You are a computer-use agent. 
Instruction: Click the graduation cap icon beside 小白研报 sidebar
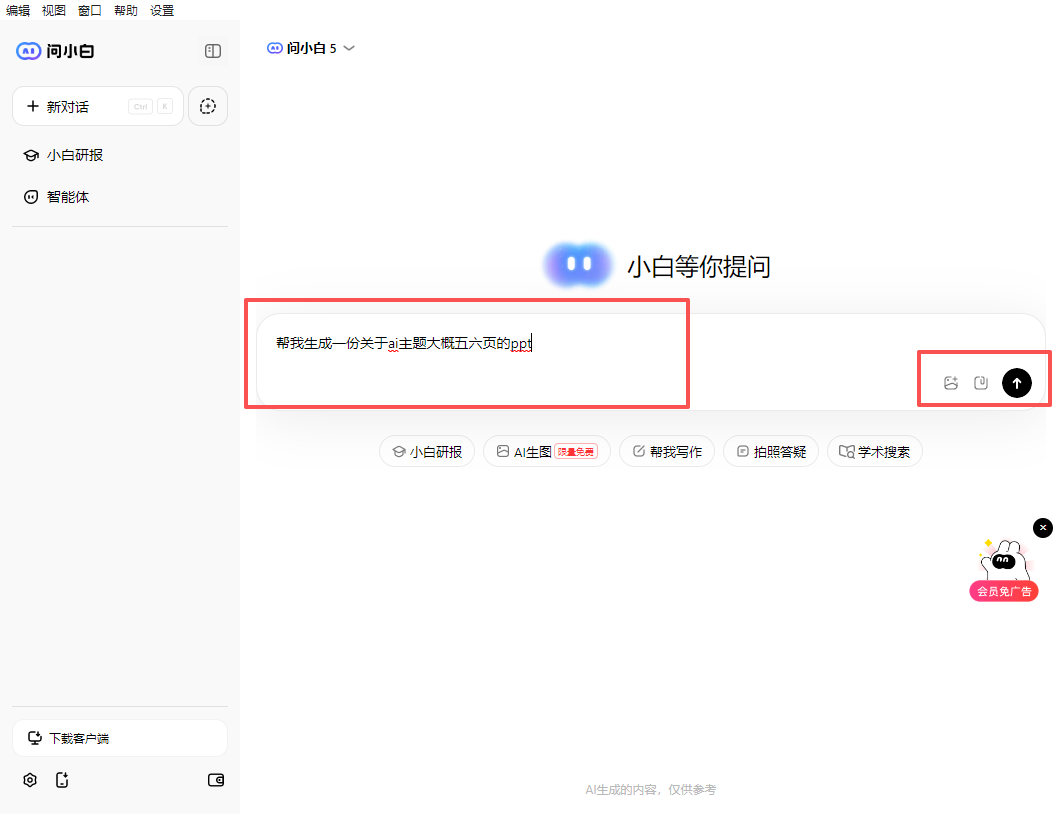tap(31, 155)
